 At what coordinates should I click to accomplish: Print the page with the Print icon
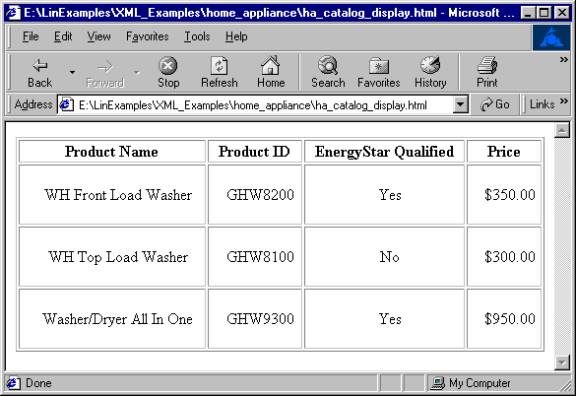click(487, 66)
